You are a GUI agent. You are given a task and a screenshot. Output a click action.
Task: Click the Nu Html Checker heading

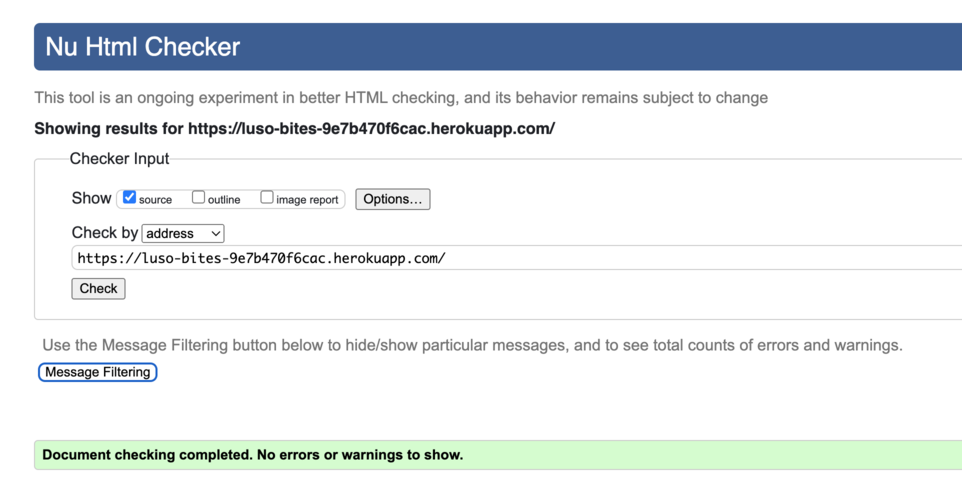142,47
